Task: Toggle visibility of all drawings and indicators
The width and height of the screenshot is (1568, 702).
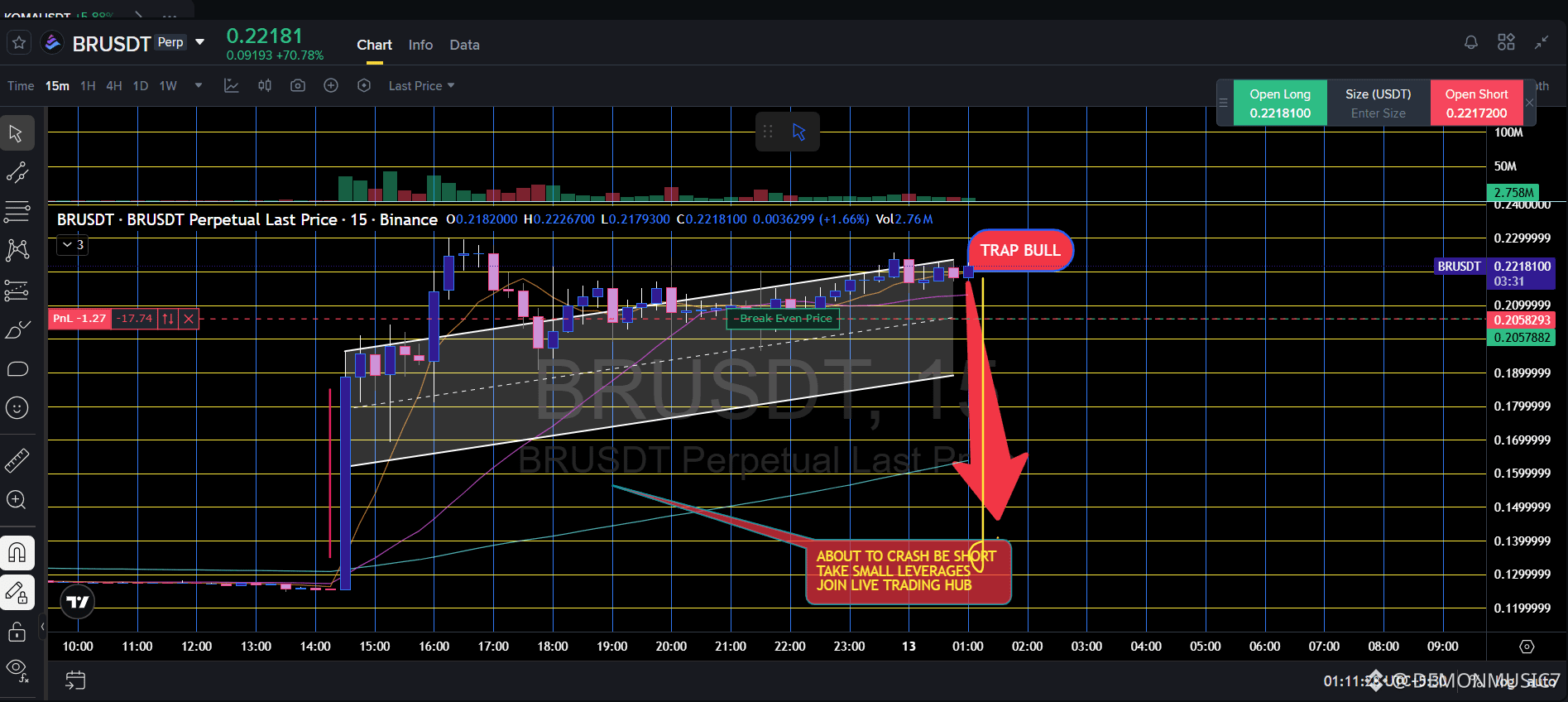Action: tap(17, 670)
